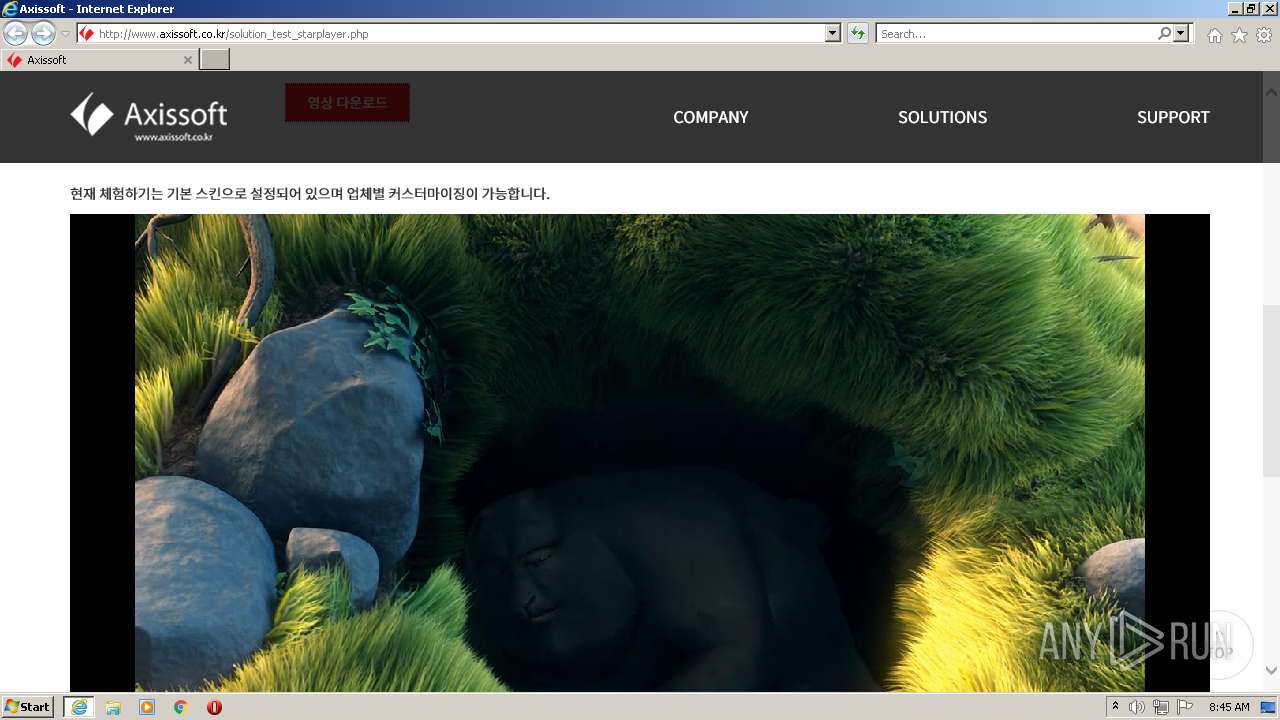Expand the address bar dropdown arrow
The width and height of the screenshot is (1280, 720).
833,34
